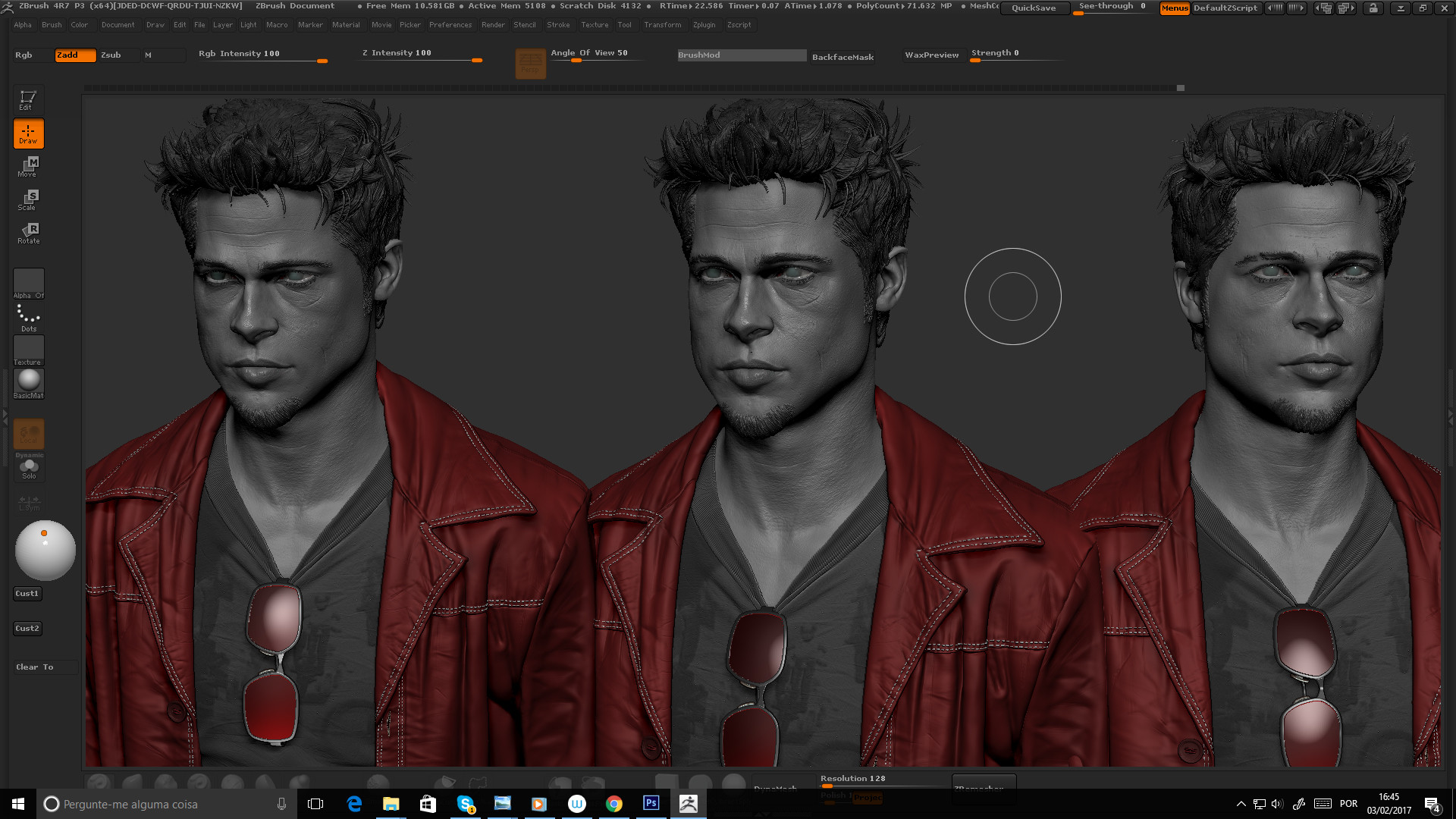Activate the Move tool

coord(28,167)
